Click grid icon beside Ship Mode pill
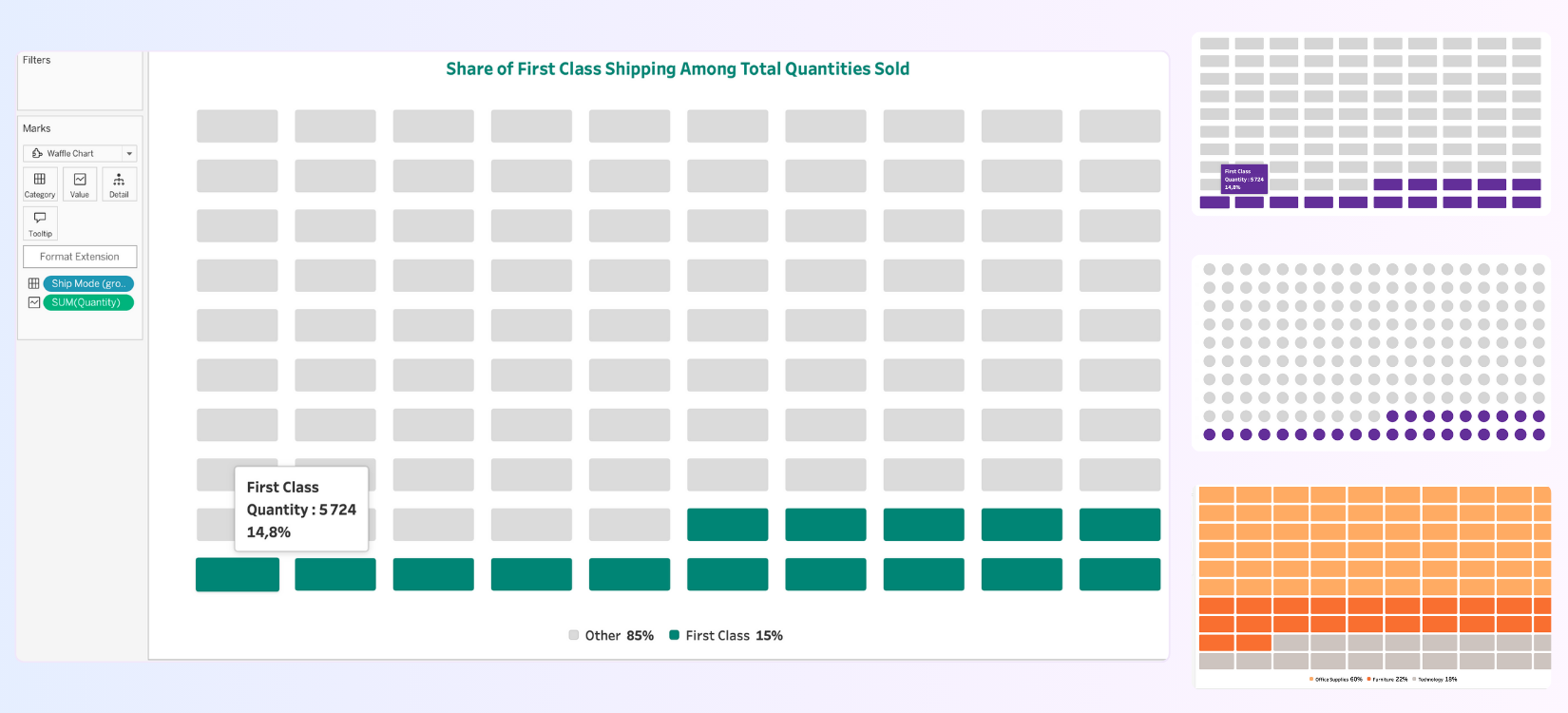The width and height of the screenshot is (1568, 713). point(34,283)
